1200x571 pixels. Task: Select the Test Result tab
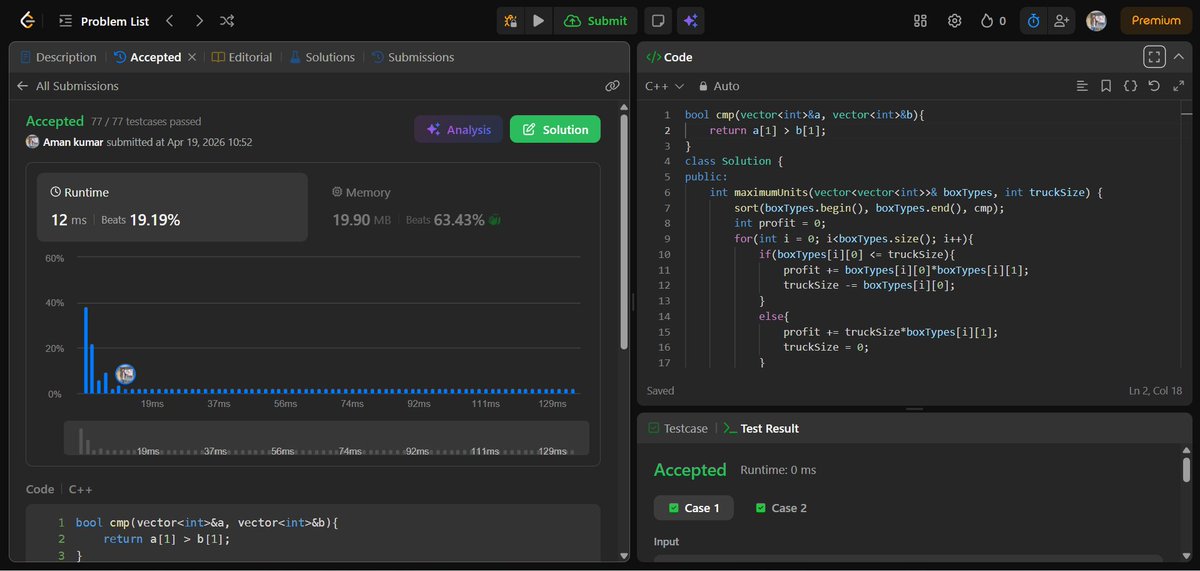click(x=761, y=428)
